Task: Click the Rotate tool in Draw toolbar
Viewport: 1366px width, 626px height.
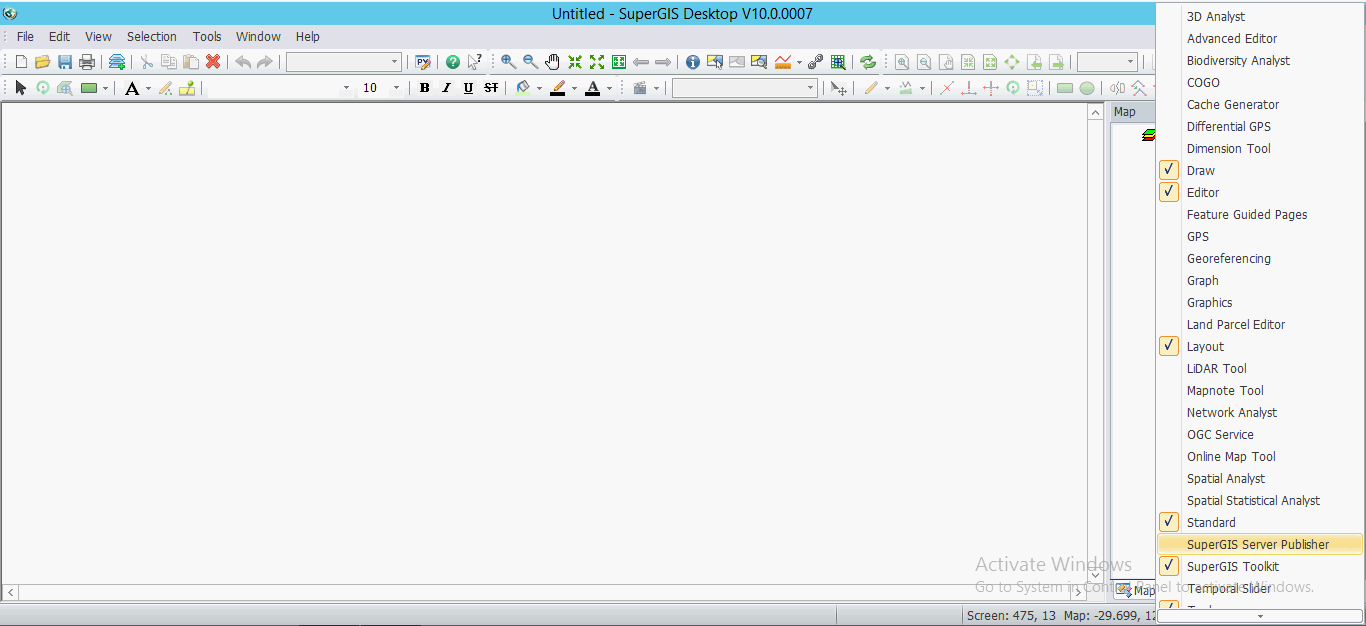Action: pyautogui.click(x=43, y=88)
